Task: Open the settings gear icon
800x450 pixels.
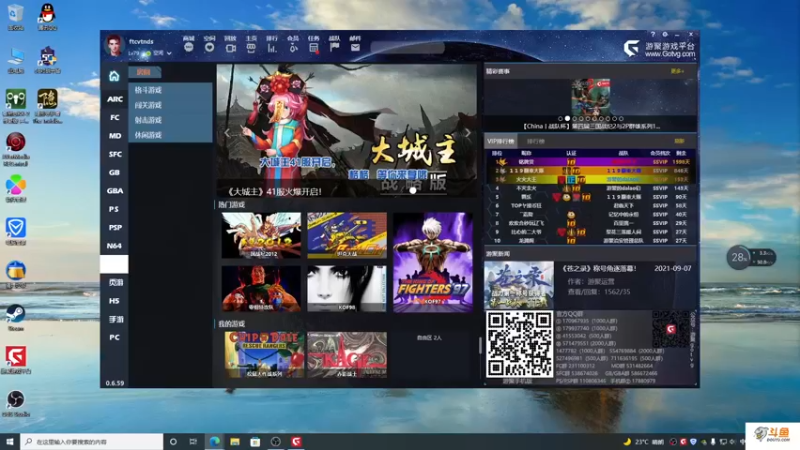Action: coord(665,35)
